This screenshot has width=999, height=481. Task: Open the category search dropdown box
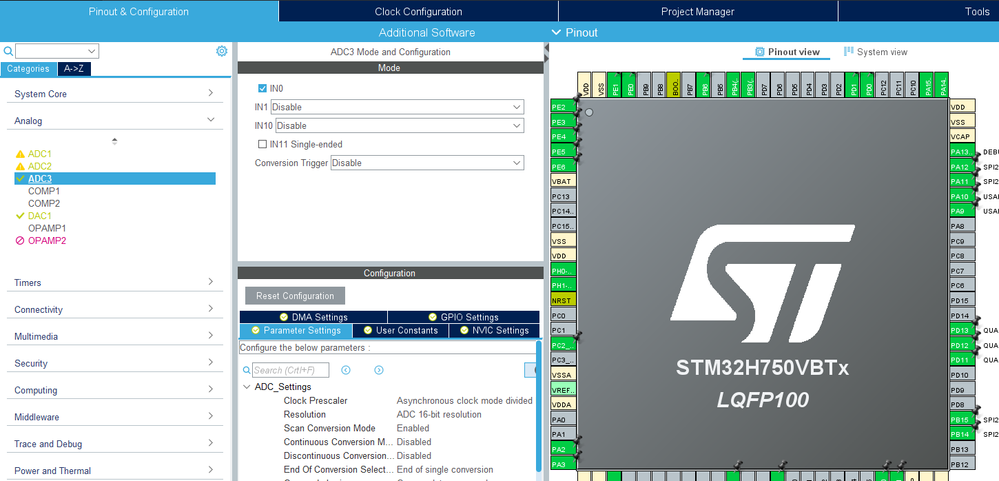tap(57, 51)
